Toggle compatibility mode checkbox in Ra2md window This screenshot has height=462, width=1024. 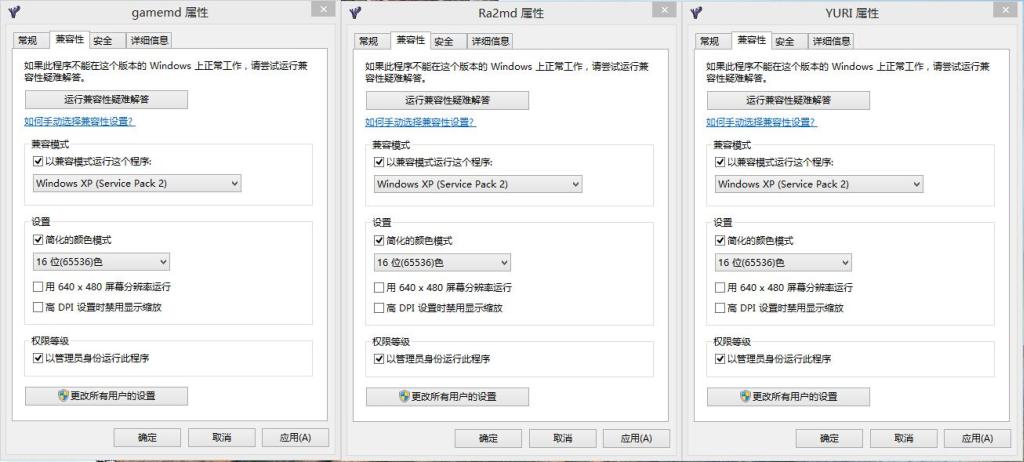(378, 162)
